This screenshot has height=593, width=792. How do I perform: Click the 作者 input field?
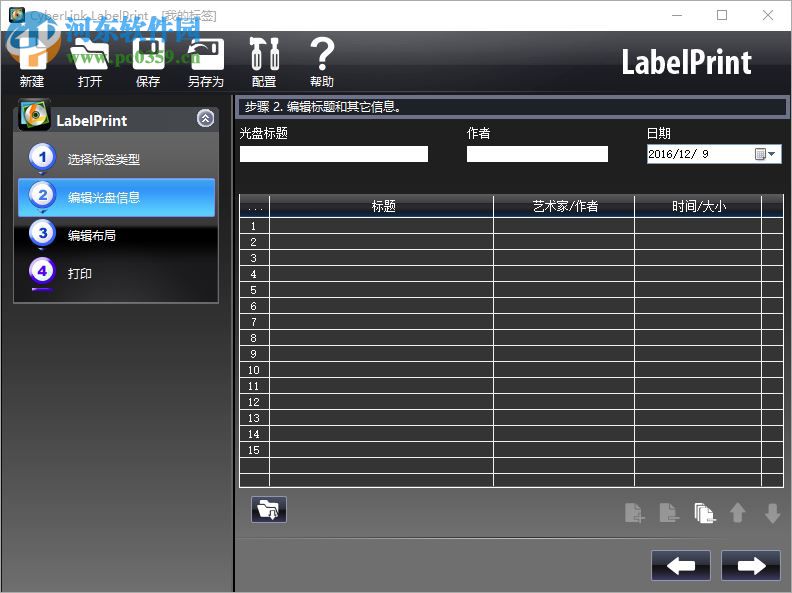tap(537, 154)
